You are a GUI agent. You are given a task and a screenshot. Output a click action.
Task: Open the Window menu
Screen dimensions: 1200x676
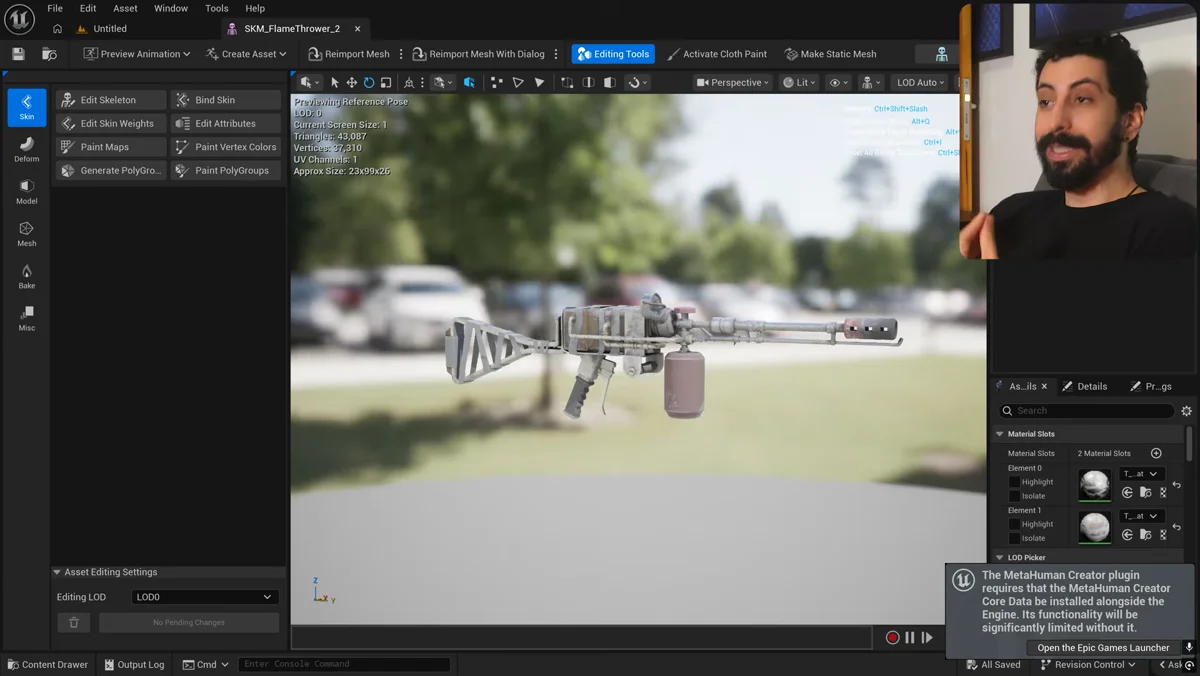point(171,8)
